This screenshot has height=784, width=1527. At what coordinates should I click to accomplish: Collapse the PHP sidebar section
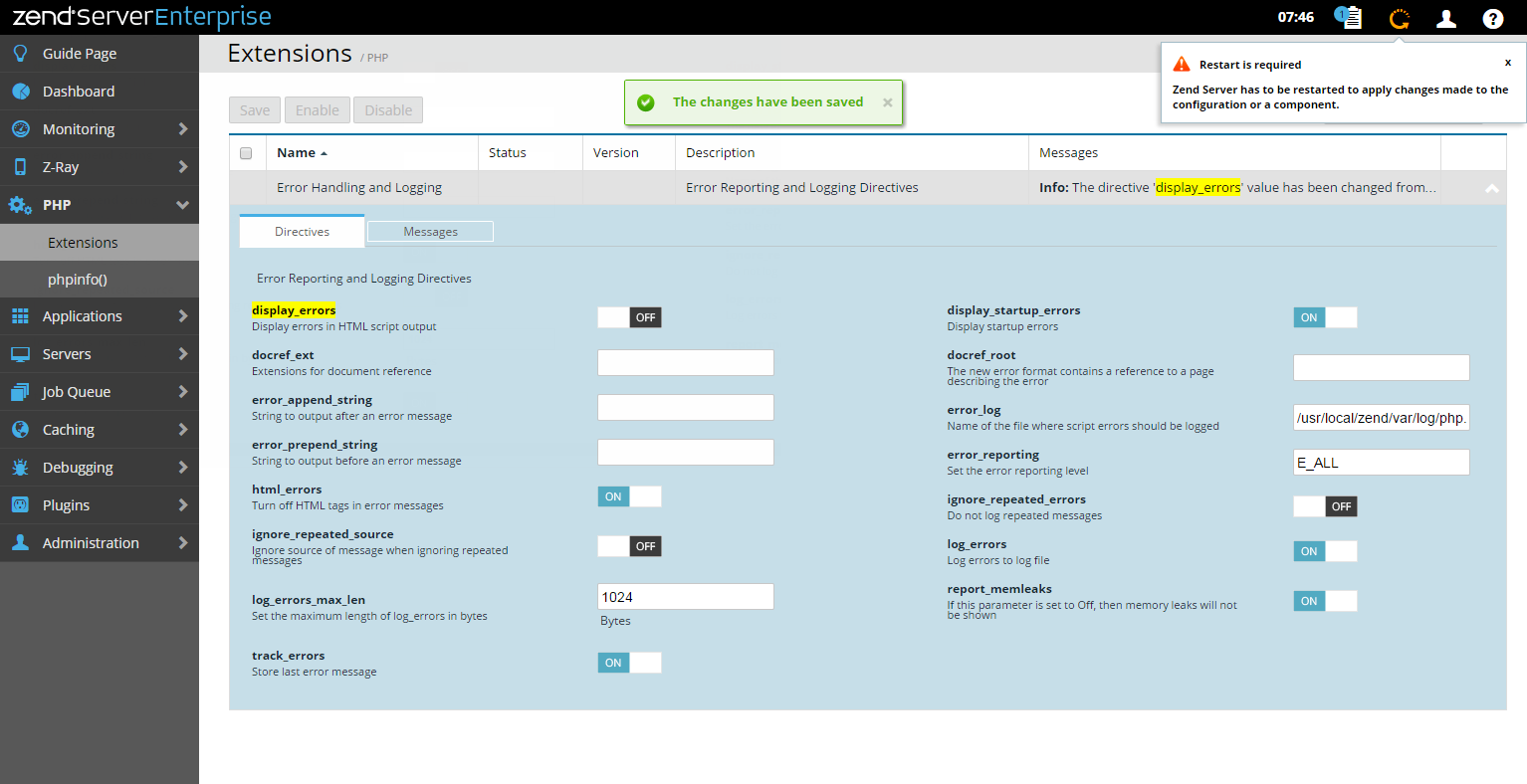(x=182, y=205)
